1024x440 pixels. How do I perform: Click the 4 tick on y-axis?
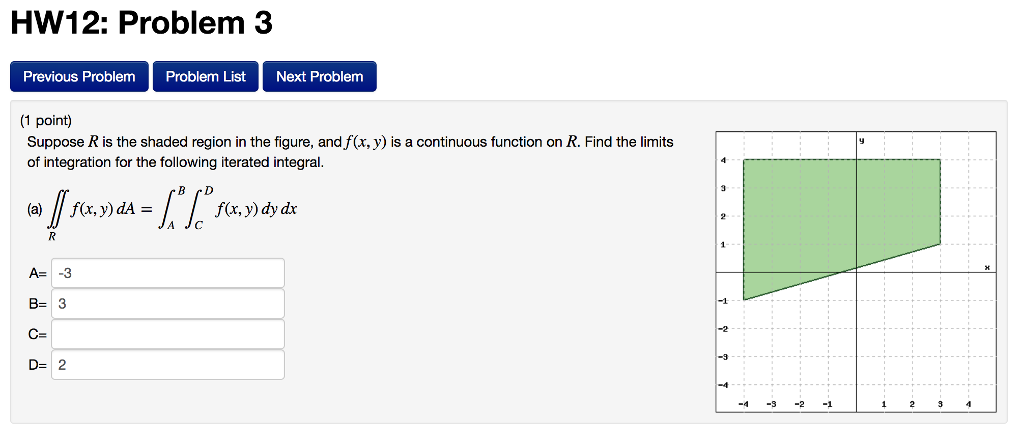pos(723,159)
